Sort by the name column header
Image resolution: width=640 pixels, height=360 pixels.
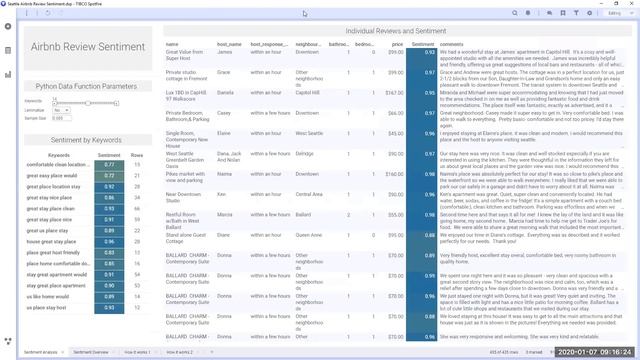click(172, 44)
